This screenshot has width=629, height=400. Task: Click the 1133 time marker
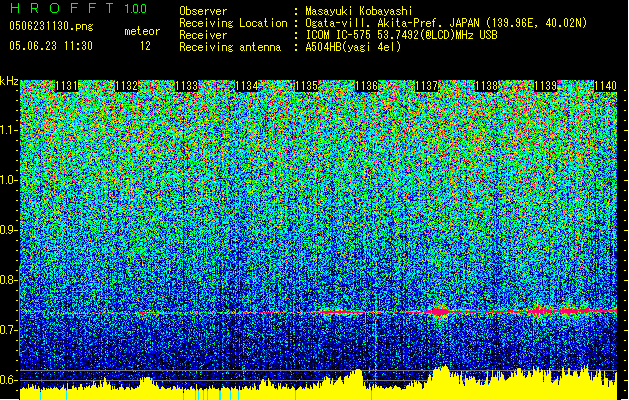click(186, 86)
